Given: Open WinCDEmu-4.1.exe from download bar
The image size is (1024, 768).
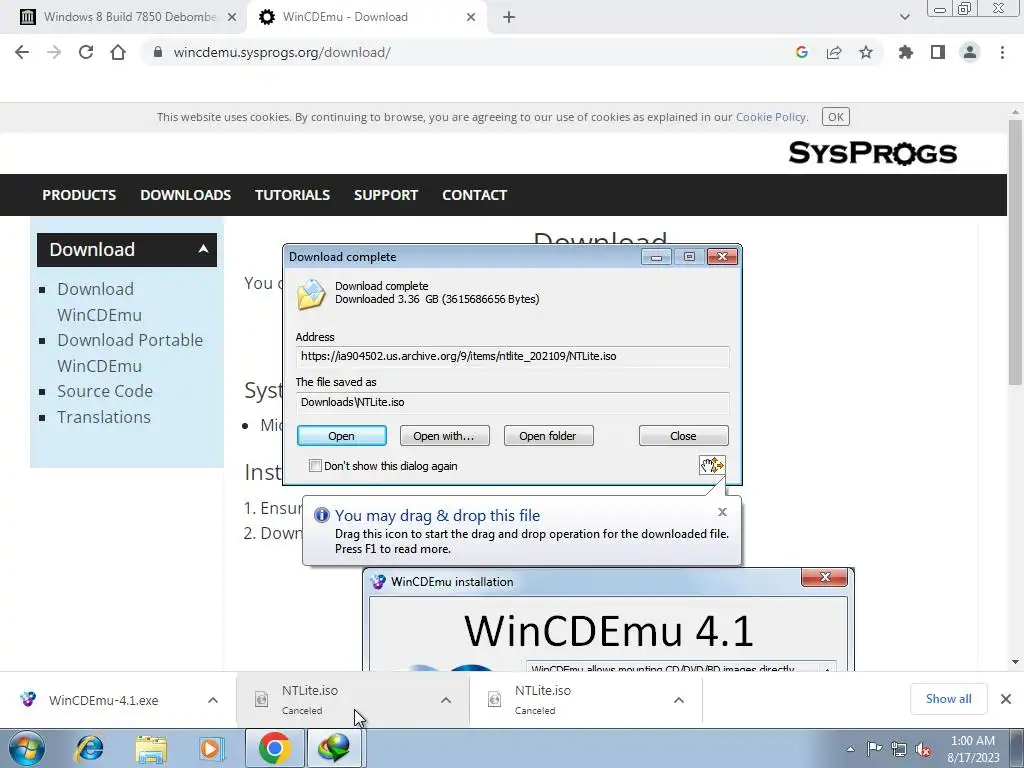Looking at the screenshot, I should pos(103,700).
